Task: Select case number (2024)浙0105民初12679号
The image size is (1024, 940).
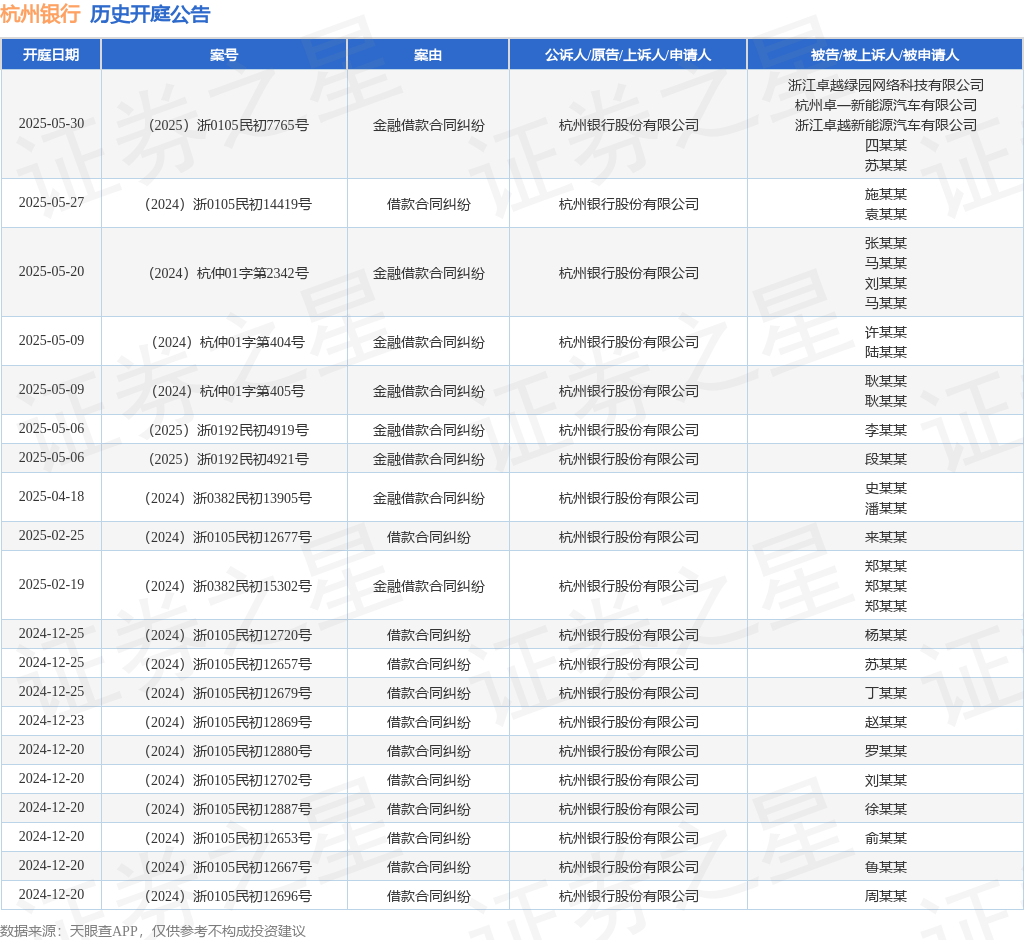Action: coord(228,693)
